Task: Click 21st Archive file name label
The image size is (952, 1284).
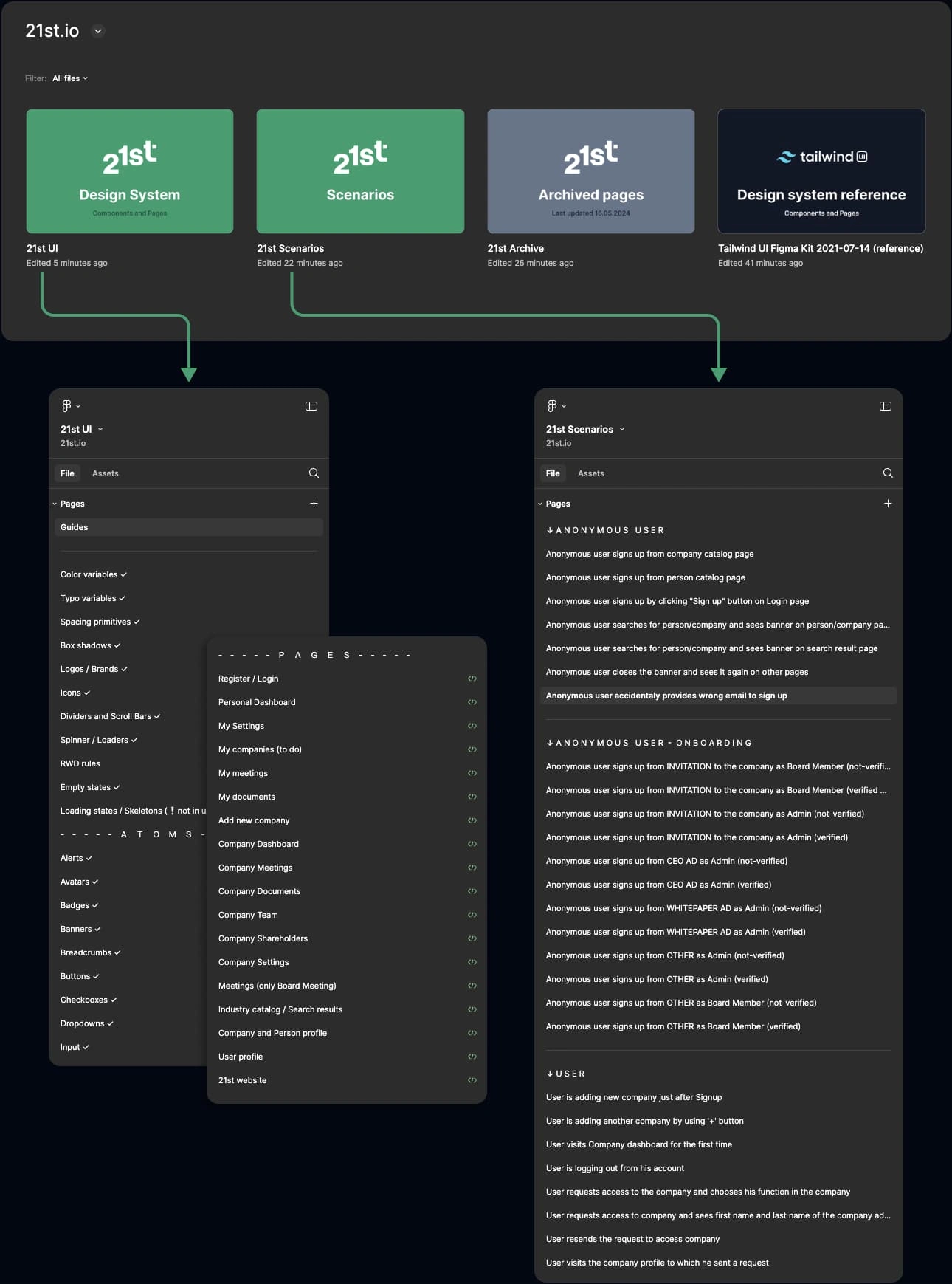Action: 516,248
